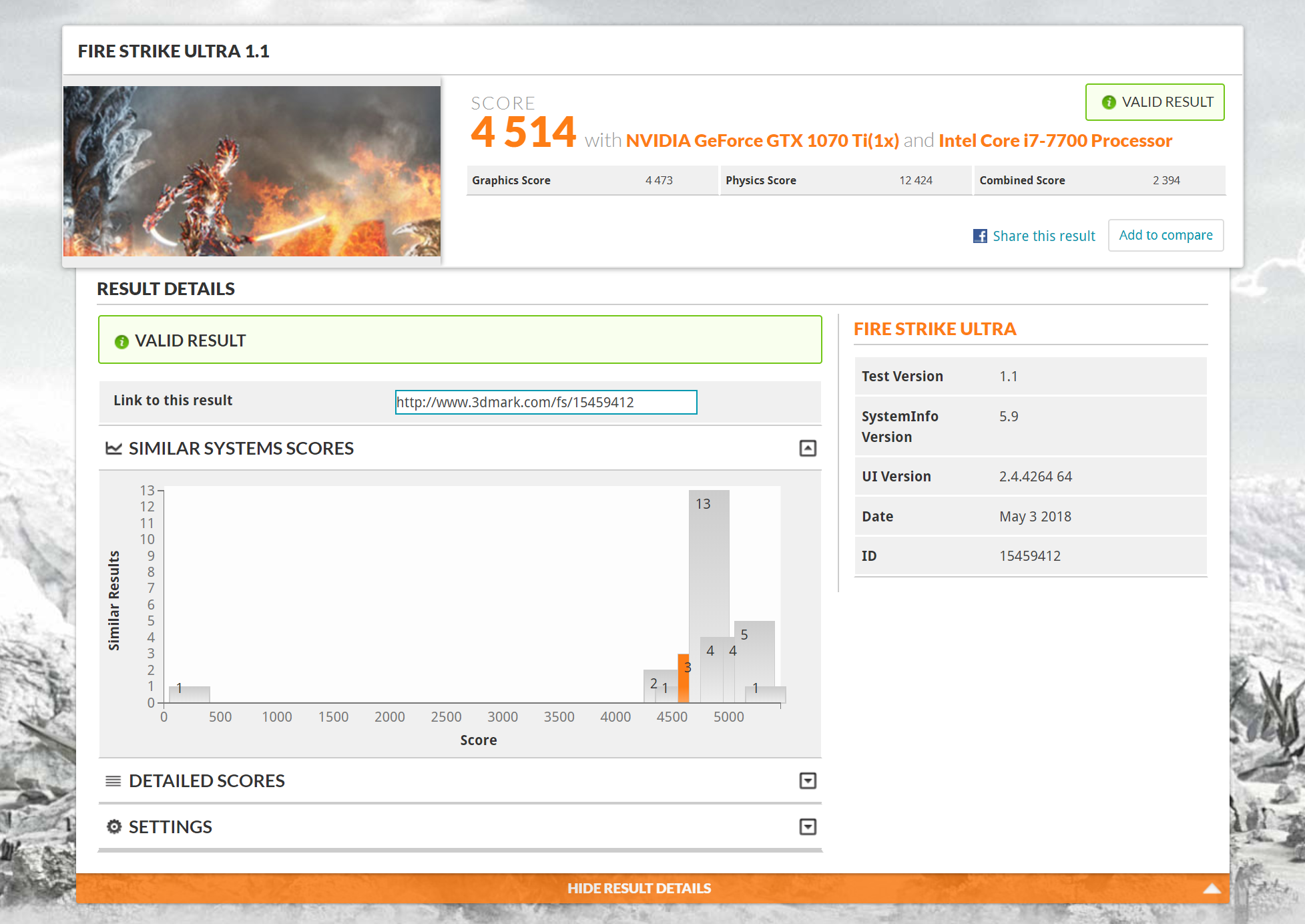Click the NVIDIA GeForce GTX 1070 Ti link

762,141
